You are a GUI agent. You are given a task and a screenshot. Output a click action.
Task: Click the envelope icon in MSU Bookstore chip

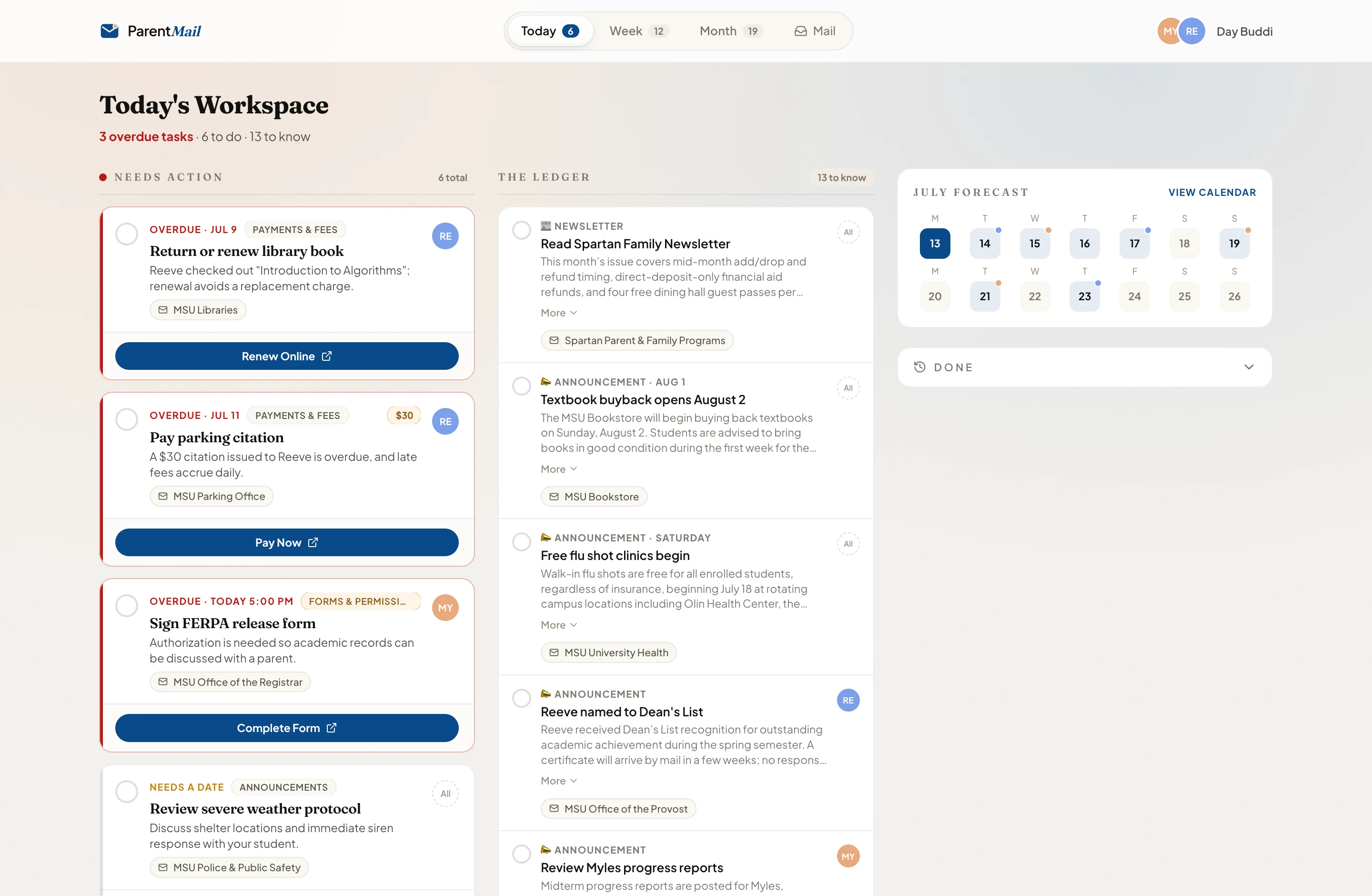tap(554, 497)
